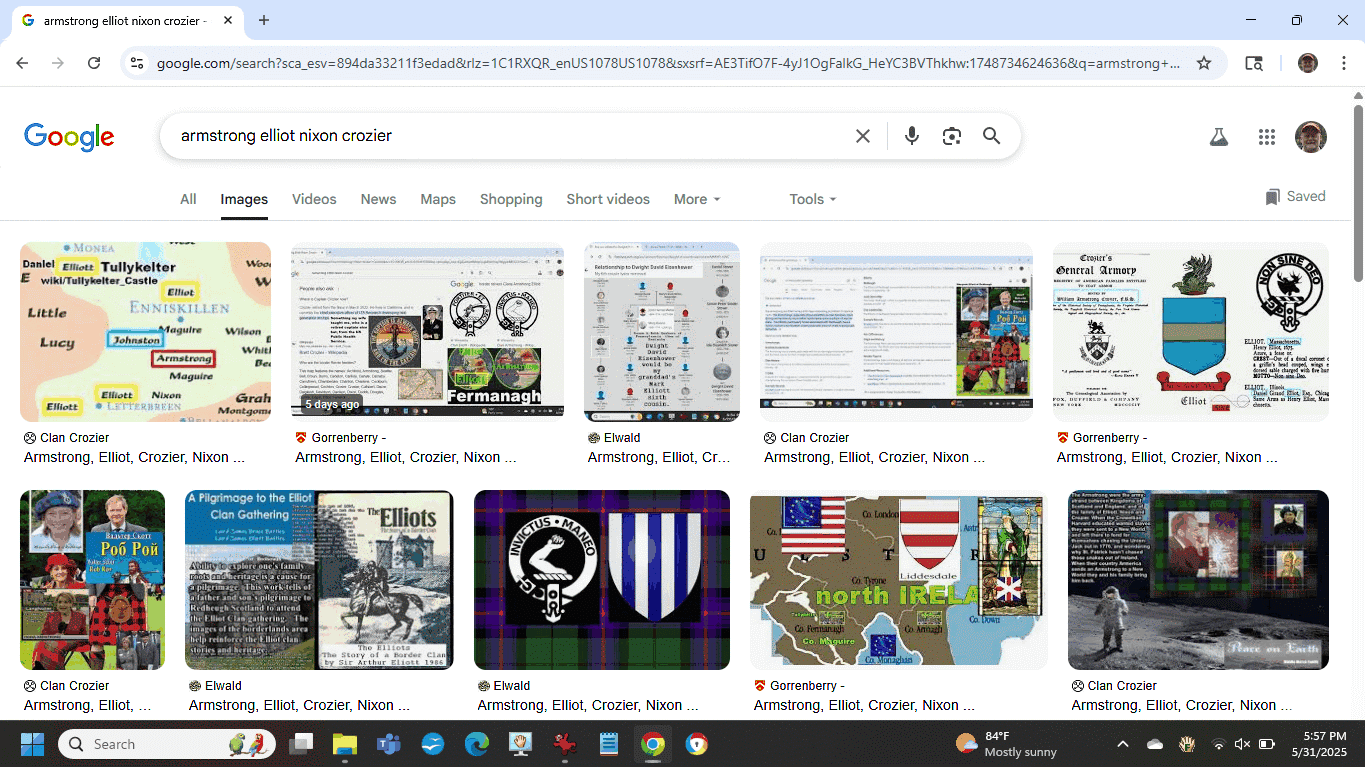Open the Saved items link
This screenshot has width=1365, height=767.
click(1295, 196)
